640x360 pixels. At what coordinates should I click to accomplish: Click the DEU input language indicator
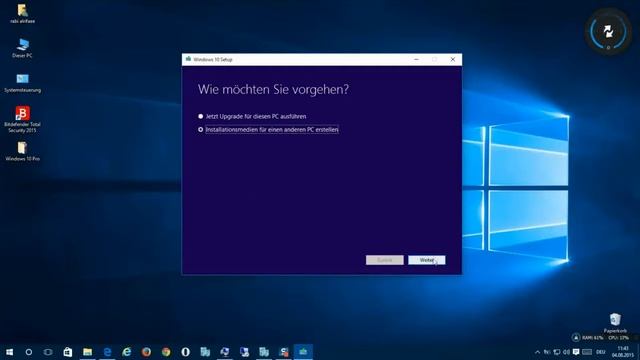tap(600, 352)
